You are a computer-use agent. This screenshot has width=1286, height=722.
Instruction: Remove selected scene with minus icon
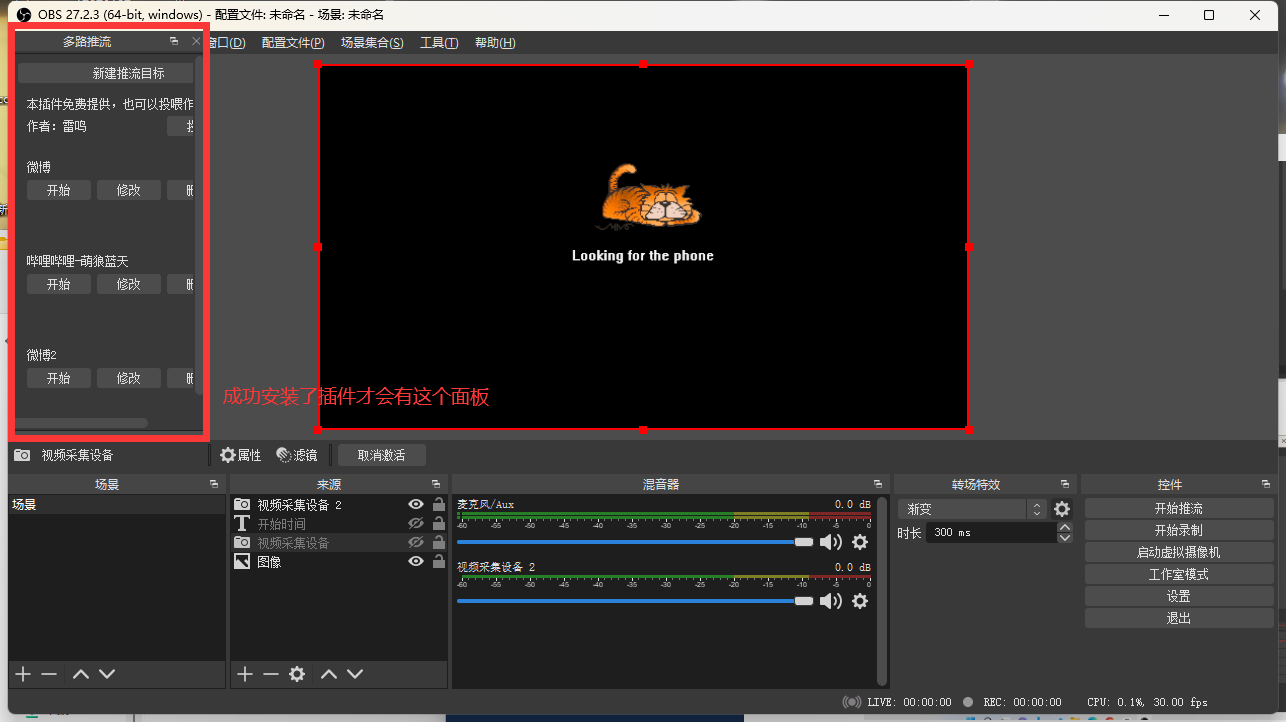point(49,674)
